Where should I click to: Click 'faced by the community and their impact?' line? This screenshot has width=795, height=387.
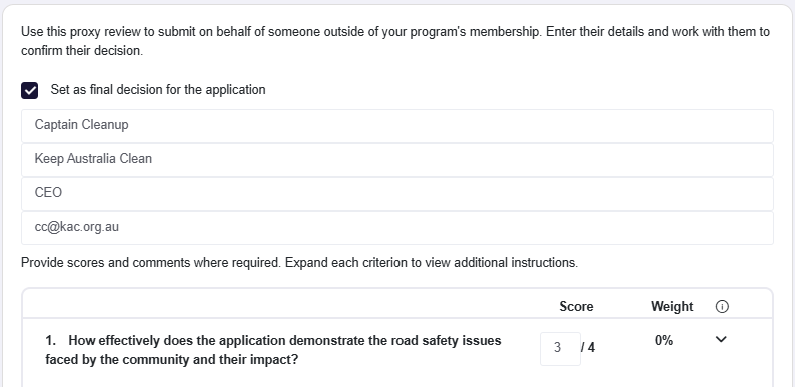pos(171,360)
